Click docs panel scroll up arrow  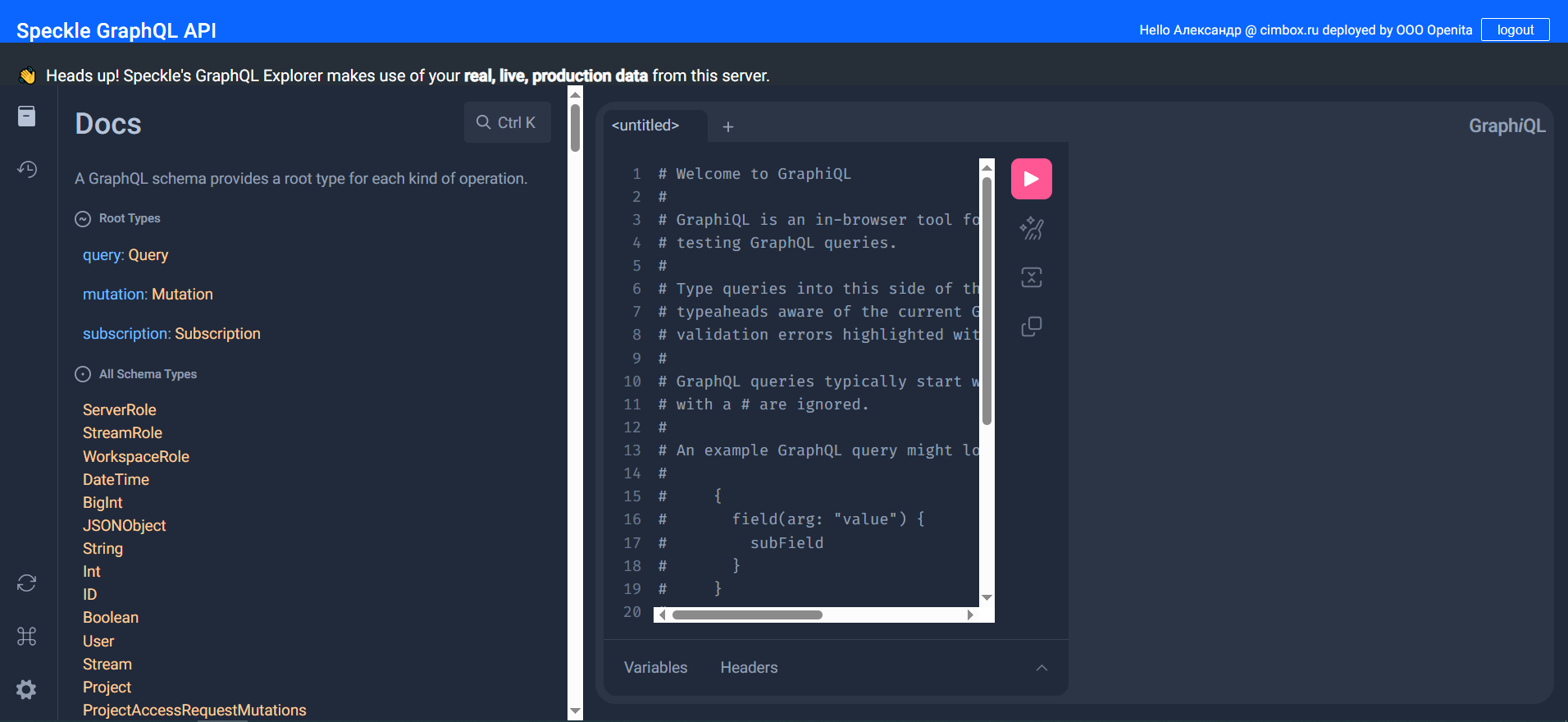pyautogui.click(x=575, y=94)
